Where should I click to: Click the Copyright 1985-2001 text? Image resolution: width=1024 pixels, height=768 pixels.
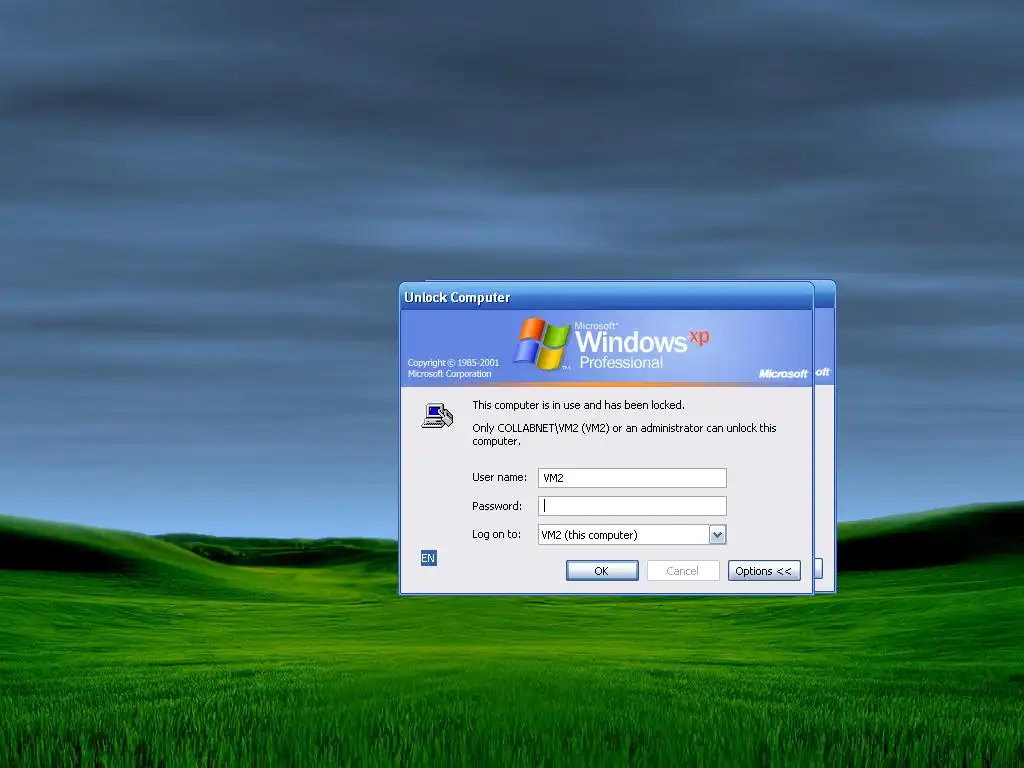[453, 368]
